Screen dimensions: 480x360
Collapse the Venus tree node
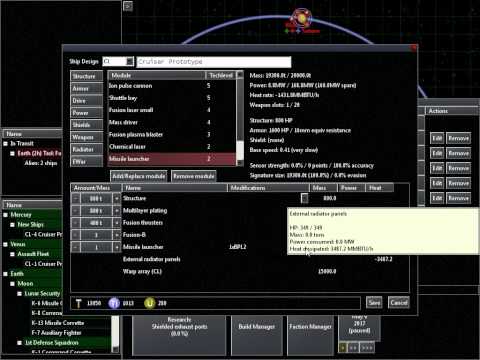point(5,244)
